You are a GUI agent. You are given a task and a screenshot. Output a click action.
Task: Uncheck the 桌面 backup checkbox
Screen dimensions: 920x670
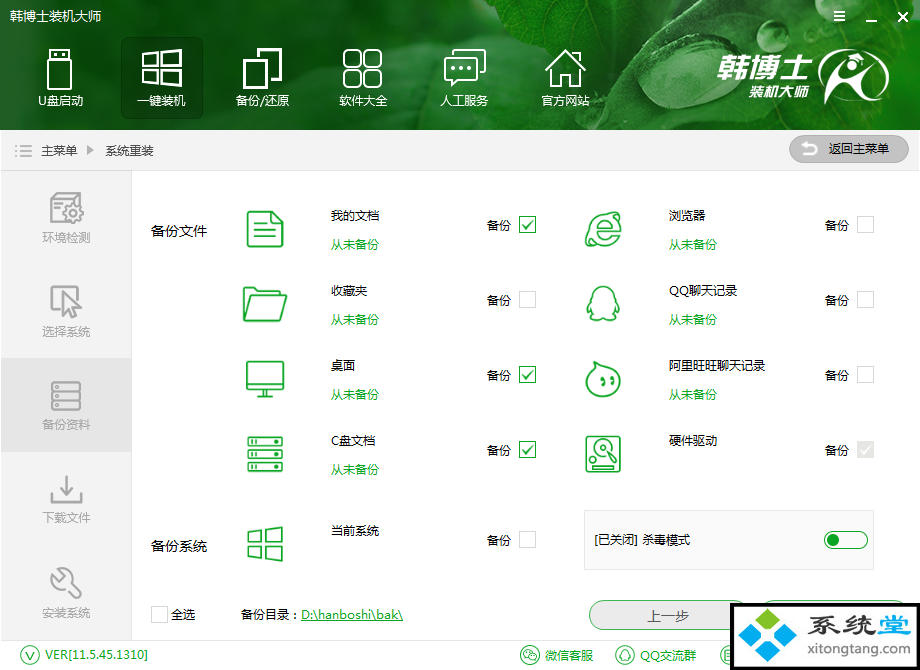tap(527, 375)
